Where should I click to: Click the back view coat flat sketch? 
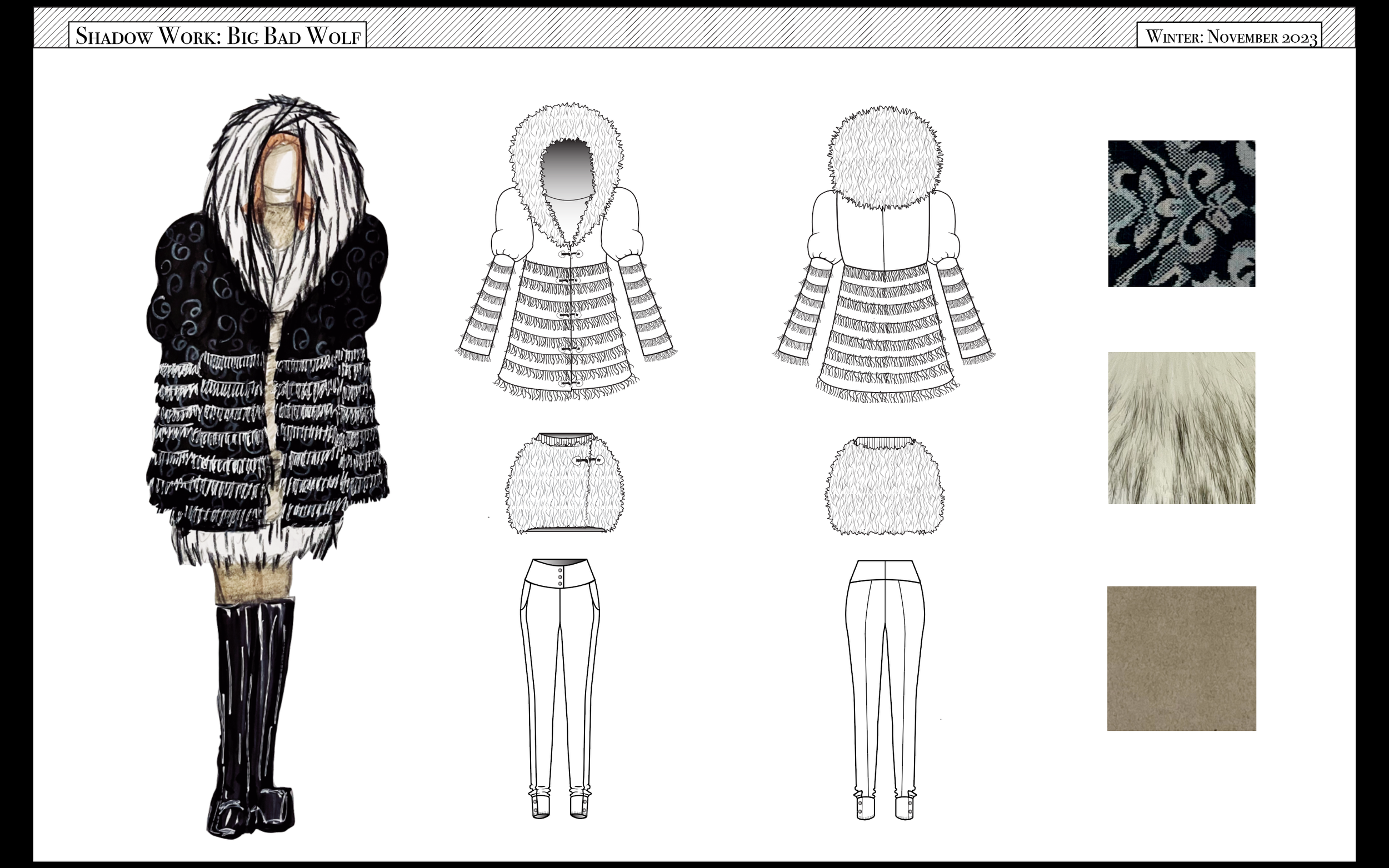point(885,322)
